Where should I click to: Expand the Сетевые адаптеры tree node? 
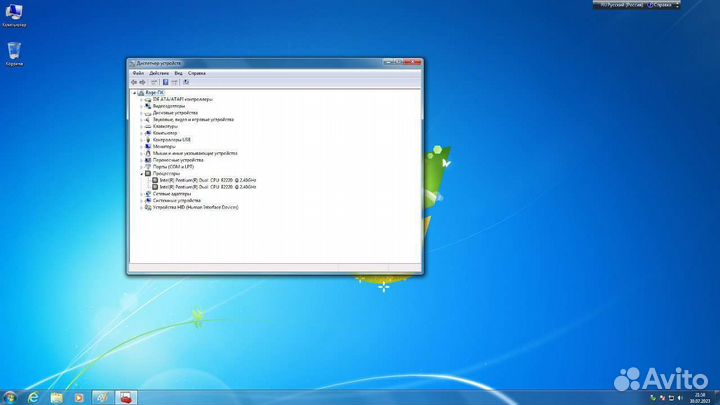click(141, 194)
